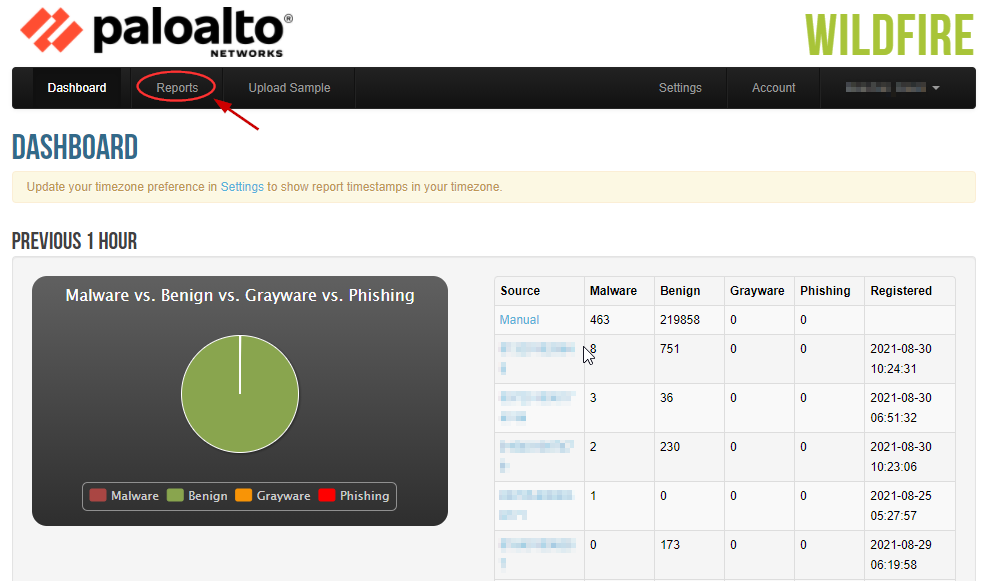Click the Dashboard page heading
The image size is (1006, 581).
point(75,147)
